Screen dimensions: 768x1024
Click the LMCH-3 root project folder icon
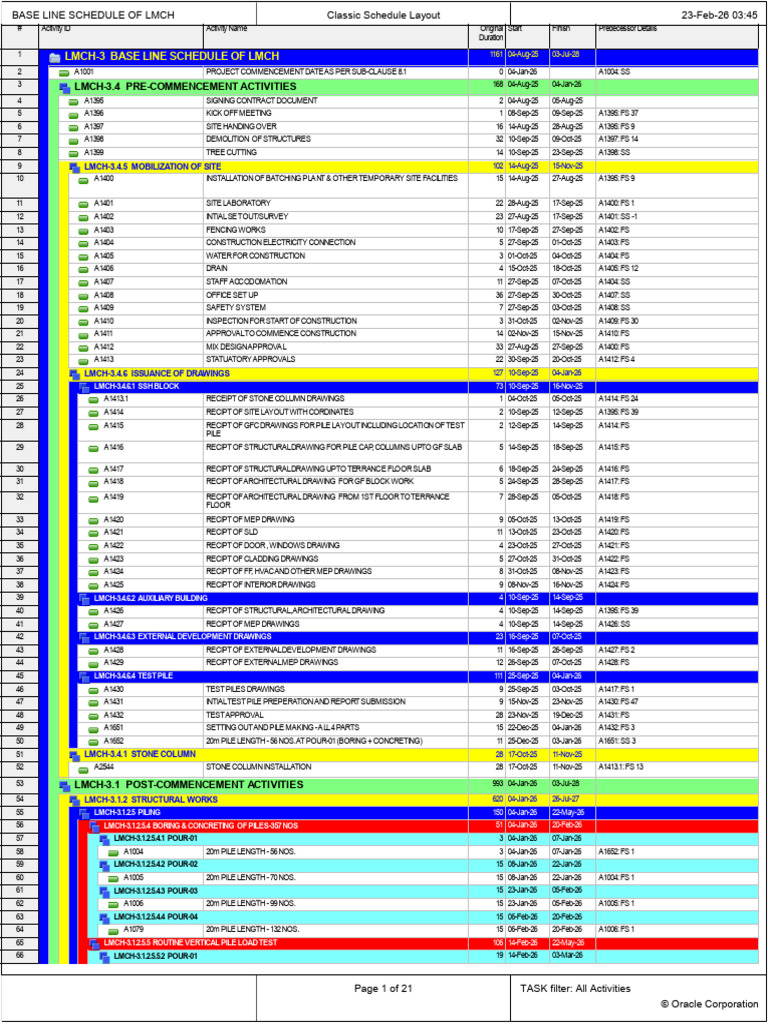[x=55, y=57]
